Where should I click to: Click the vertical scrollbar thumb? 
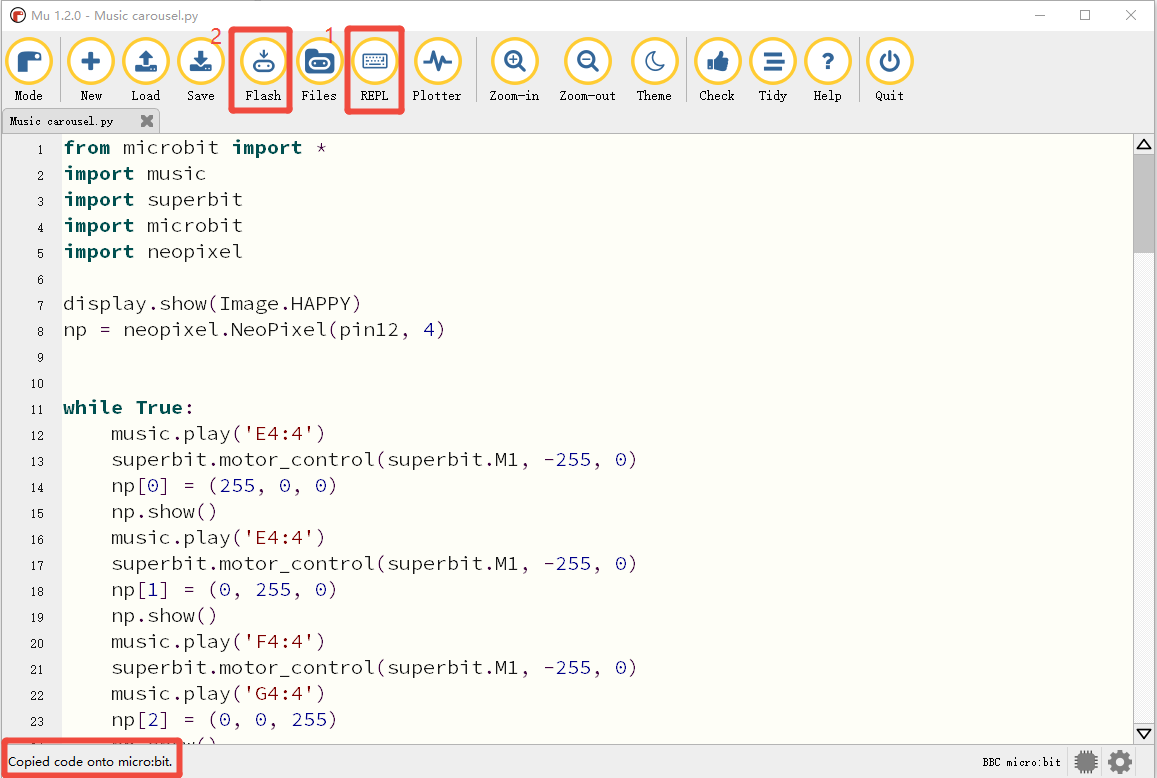1144,204
